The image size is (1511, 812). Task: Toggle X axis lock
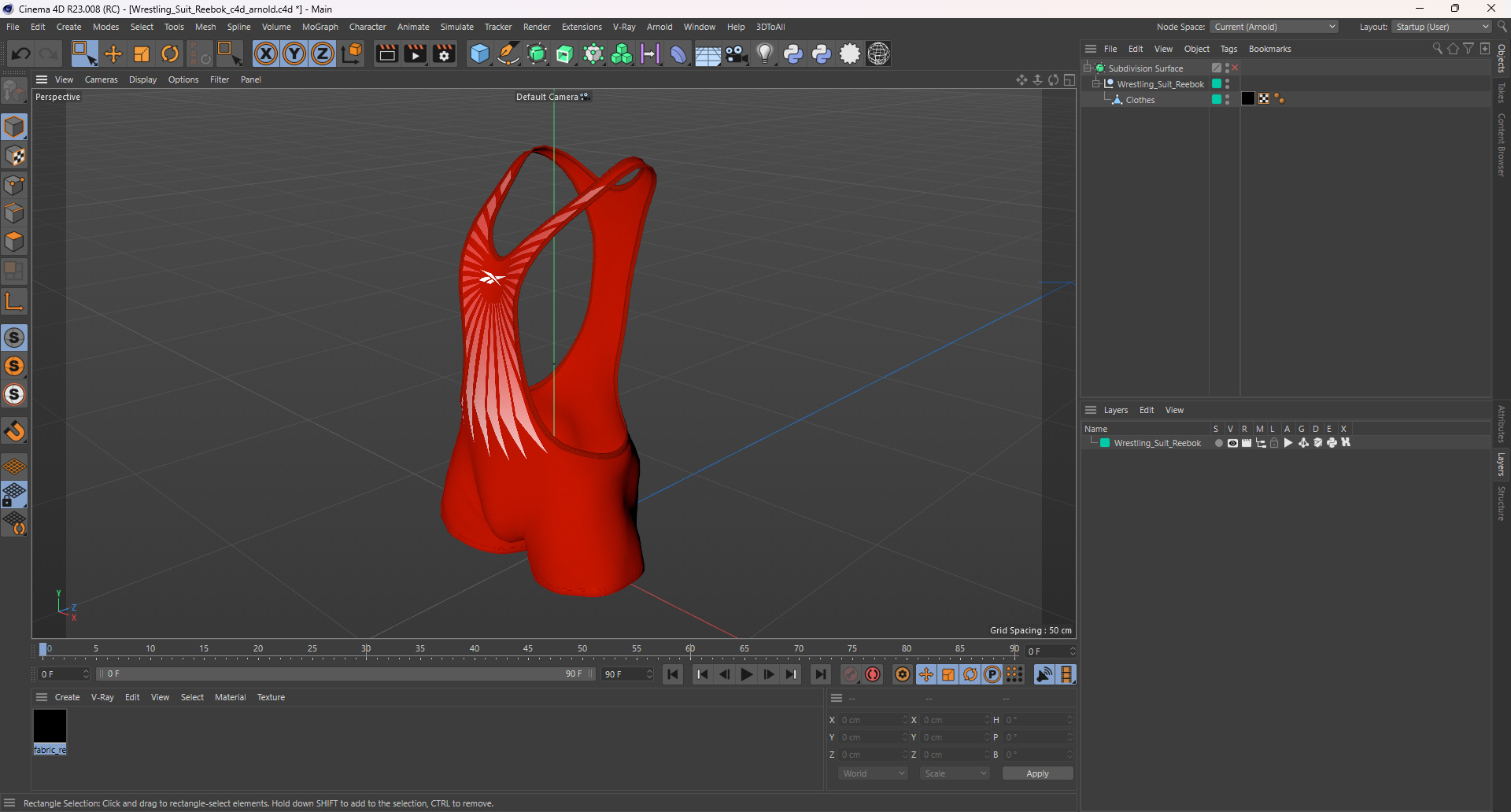click(x=266, y=54)
